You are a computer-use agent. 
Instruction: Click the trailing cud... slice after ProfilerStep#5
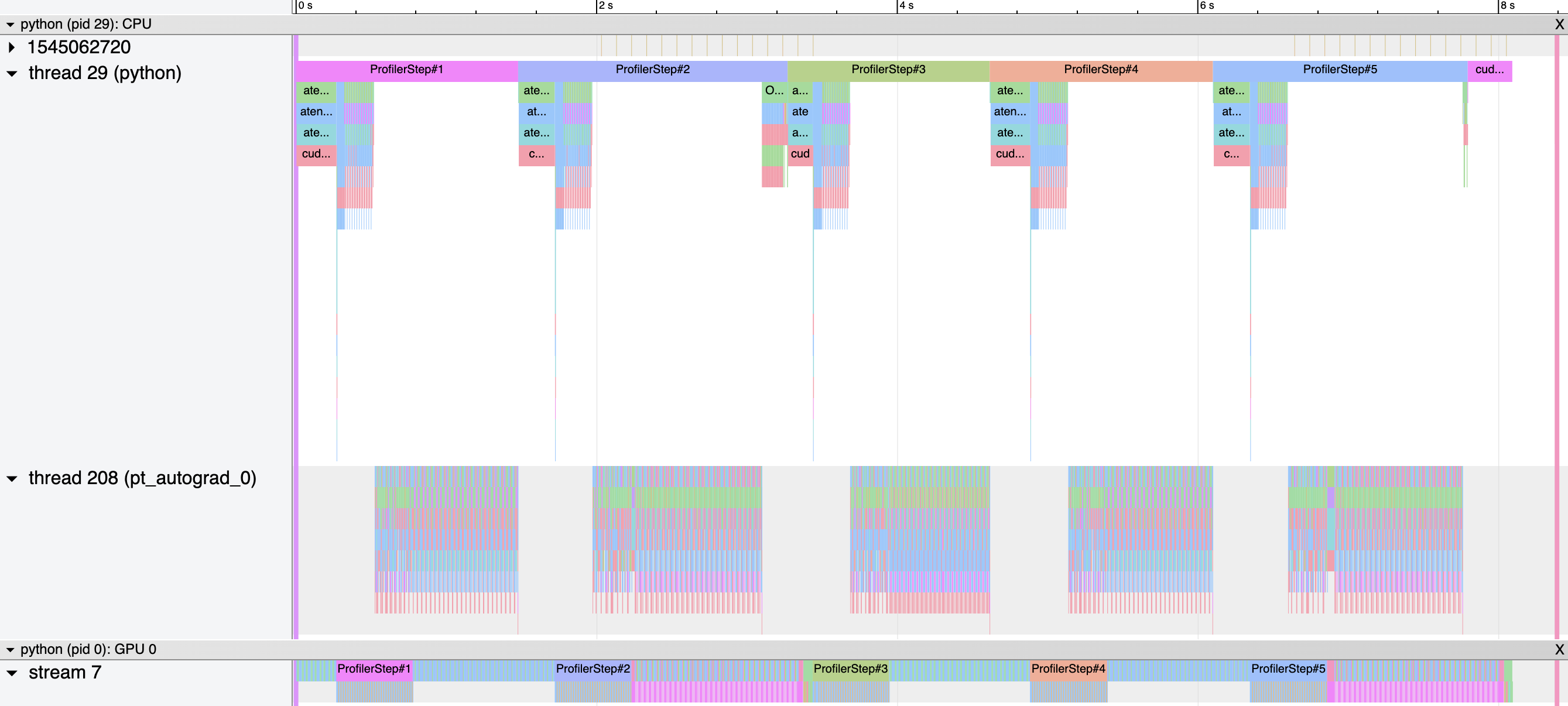click(1490, 70)
